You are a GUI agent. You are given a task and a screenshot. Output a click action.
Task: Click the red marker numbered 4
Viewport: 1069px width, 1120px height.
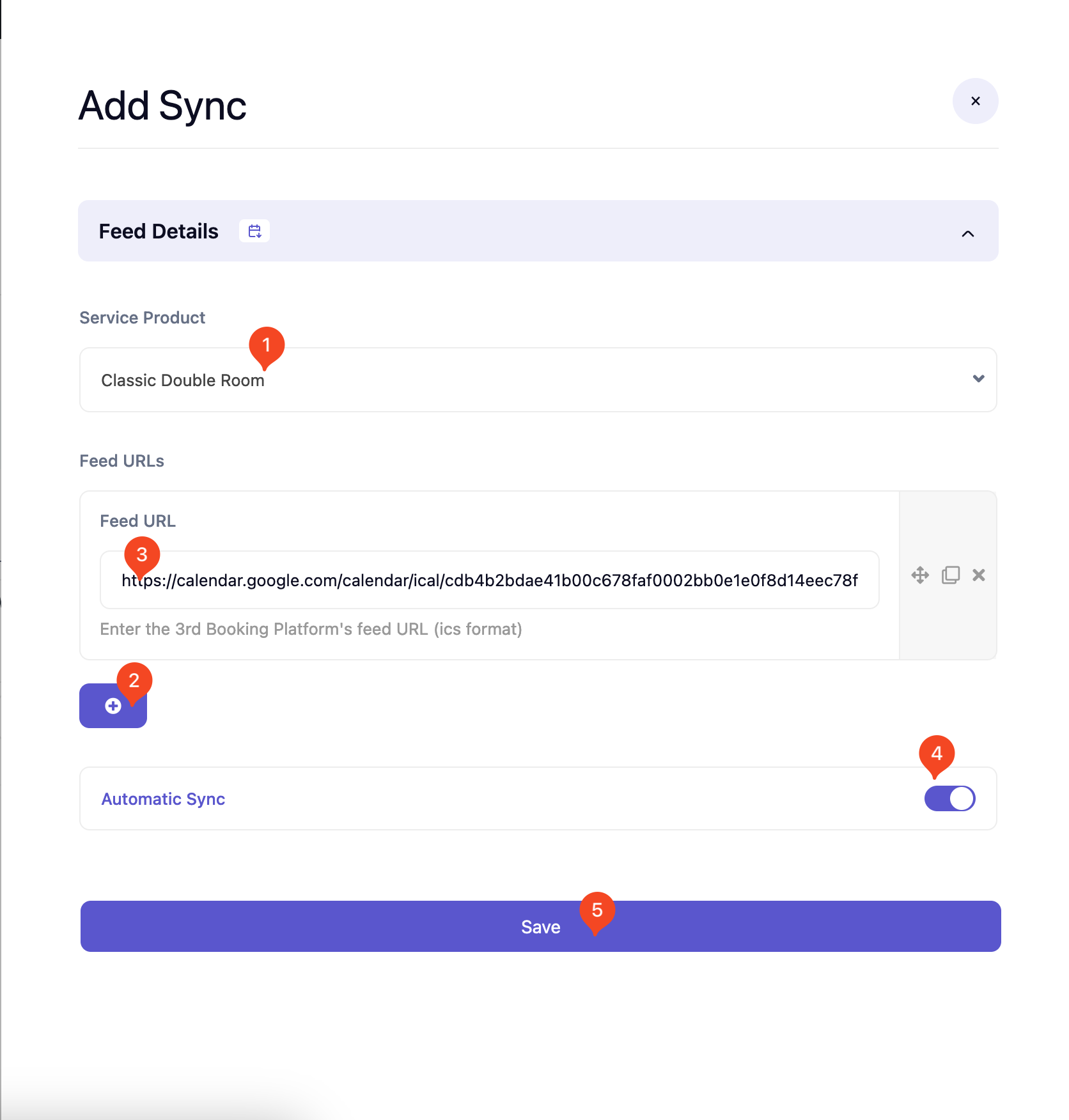point(937,753)
